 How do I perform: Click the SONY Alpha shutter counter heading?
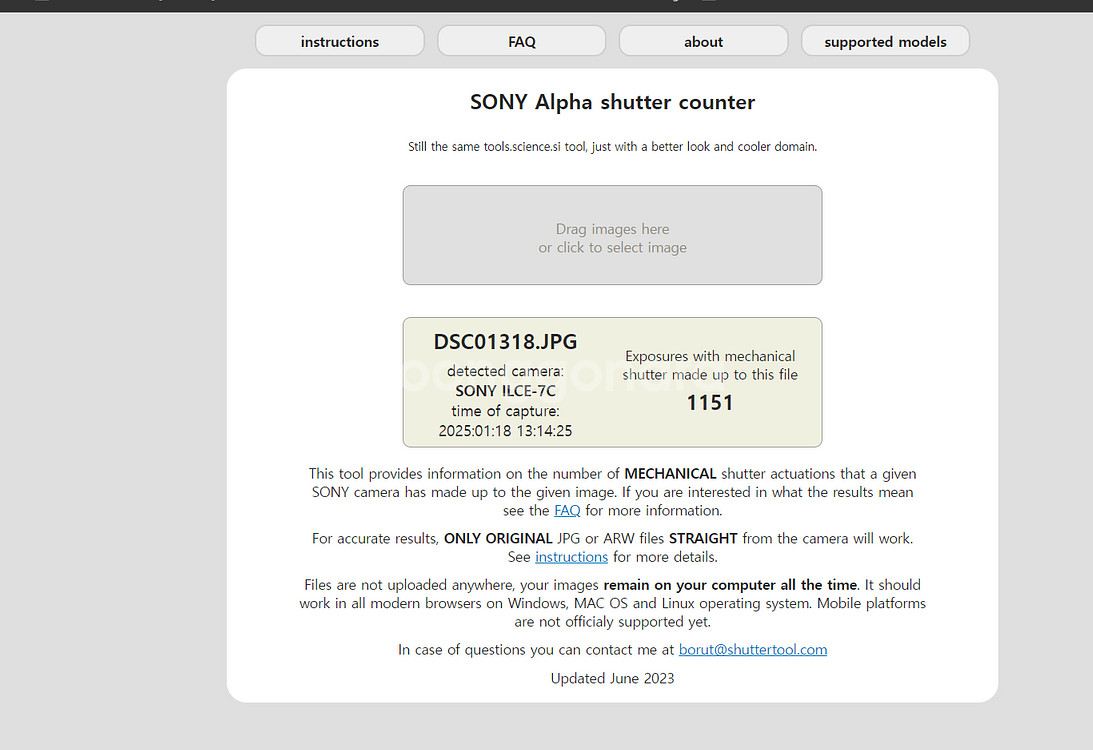click(x=612, y=102)
